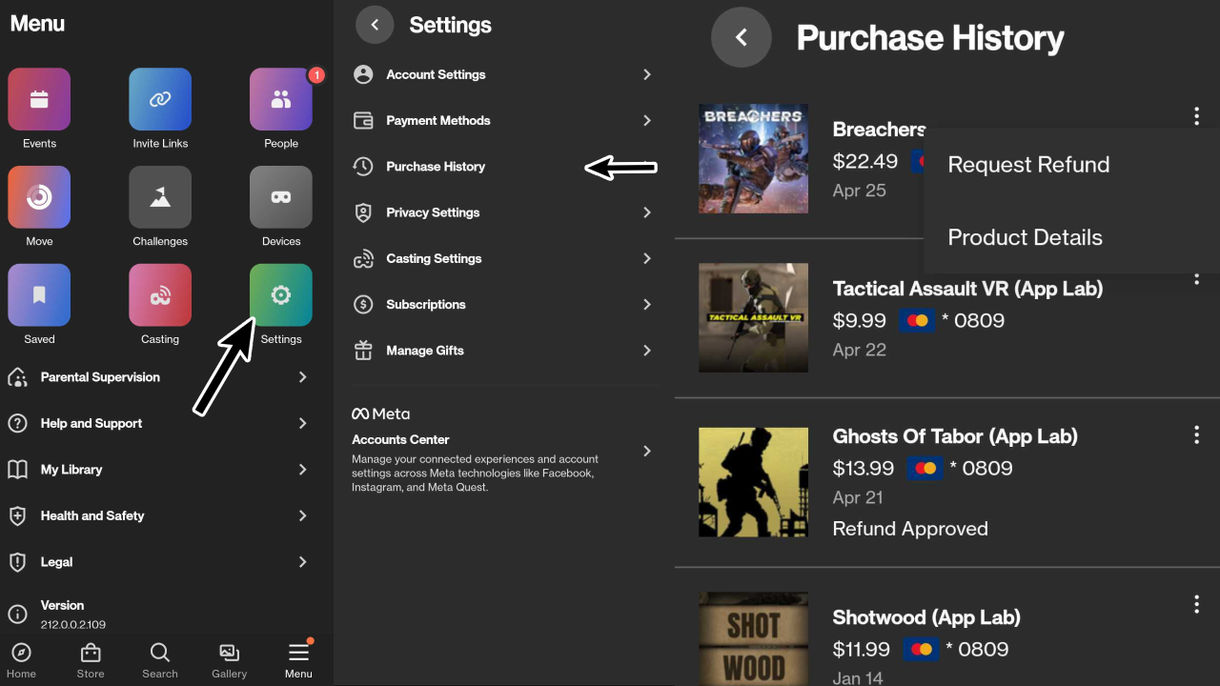Open the Saved bookmark tile
1220x686 pixels.
pos(39,295)
